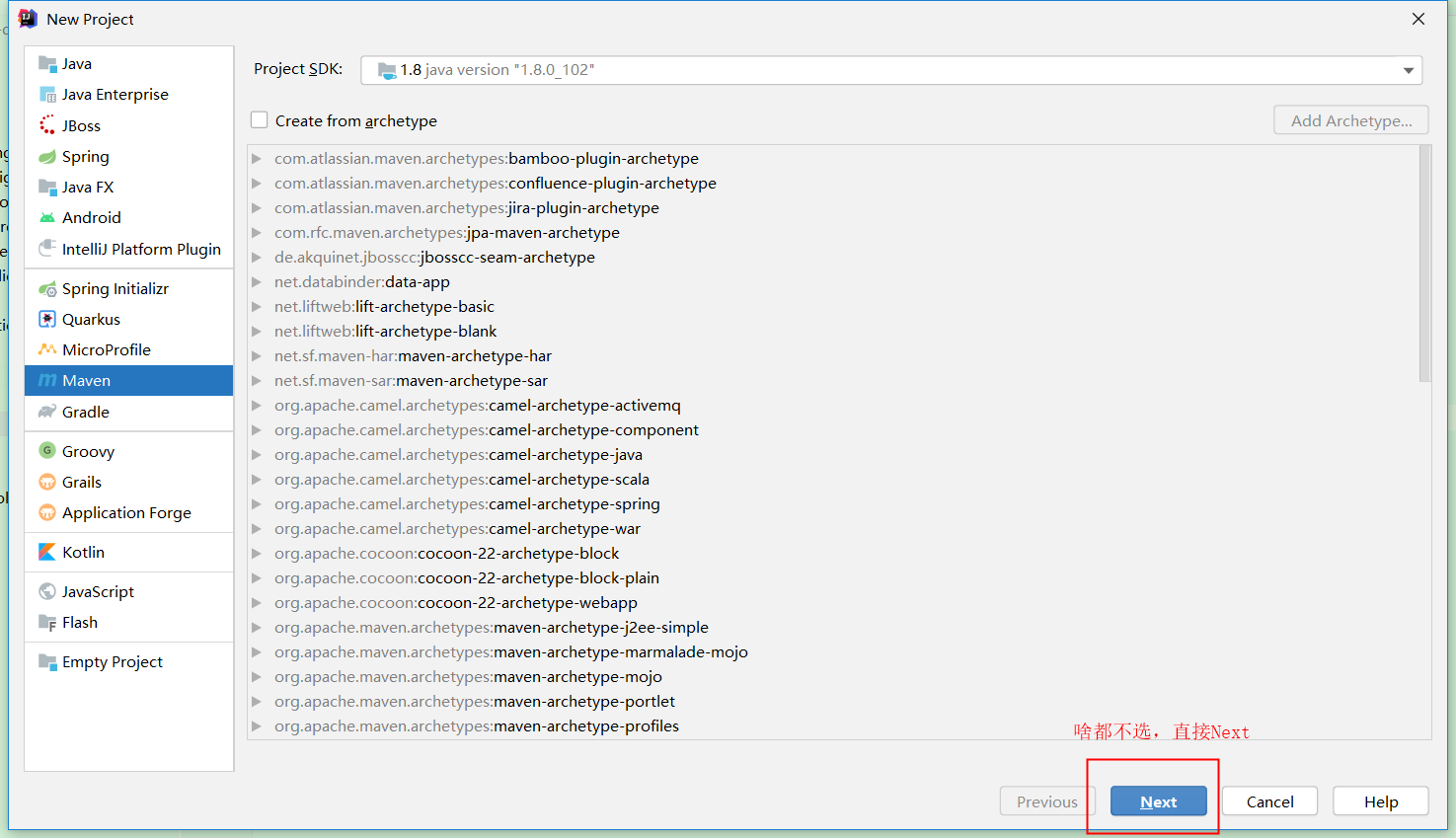Click the Java Enterprise icon
1456x838 pixels.
click(47, 95)
